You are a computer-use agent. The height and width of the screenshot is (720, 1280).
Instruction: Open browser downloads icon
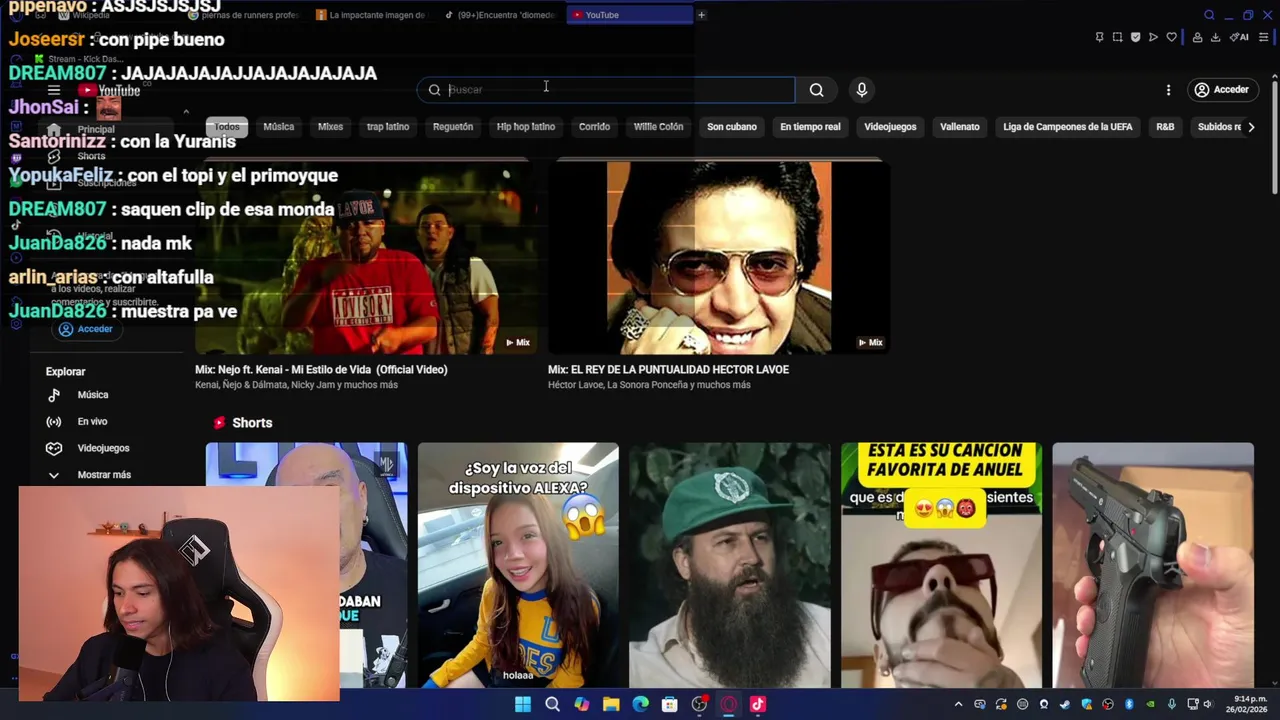tap(1215, 37)
